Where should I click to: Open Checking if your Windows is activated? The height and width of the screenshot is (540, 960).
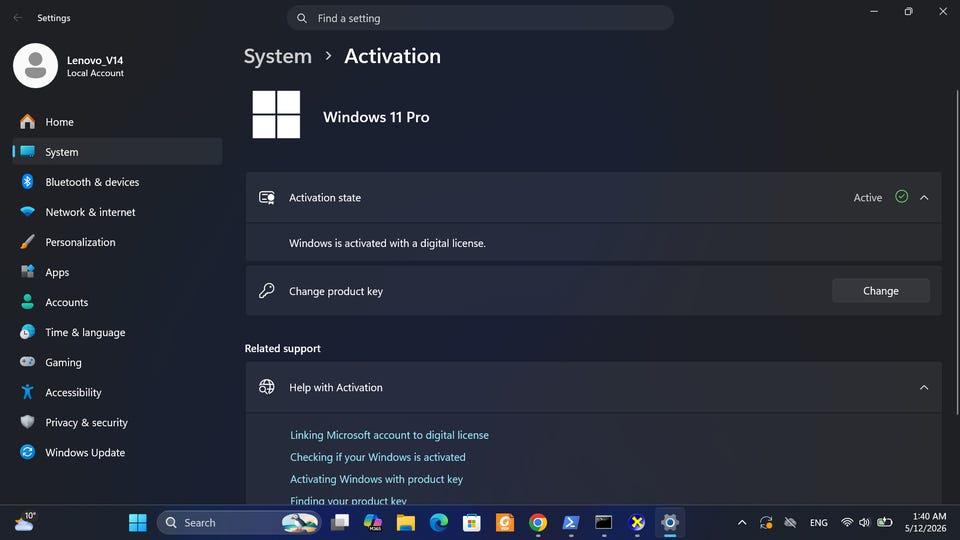(x=378, y=457)
